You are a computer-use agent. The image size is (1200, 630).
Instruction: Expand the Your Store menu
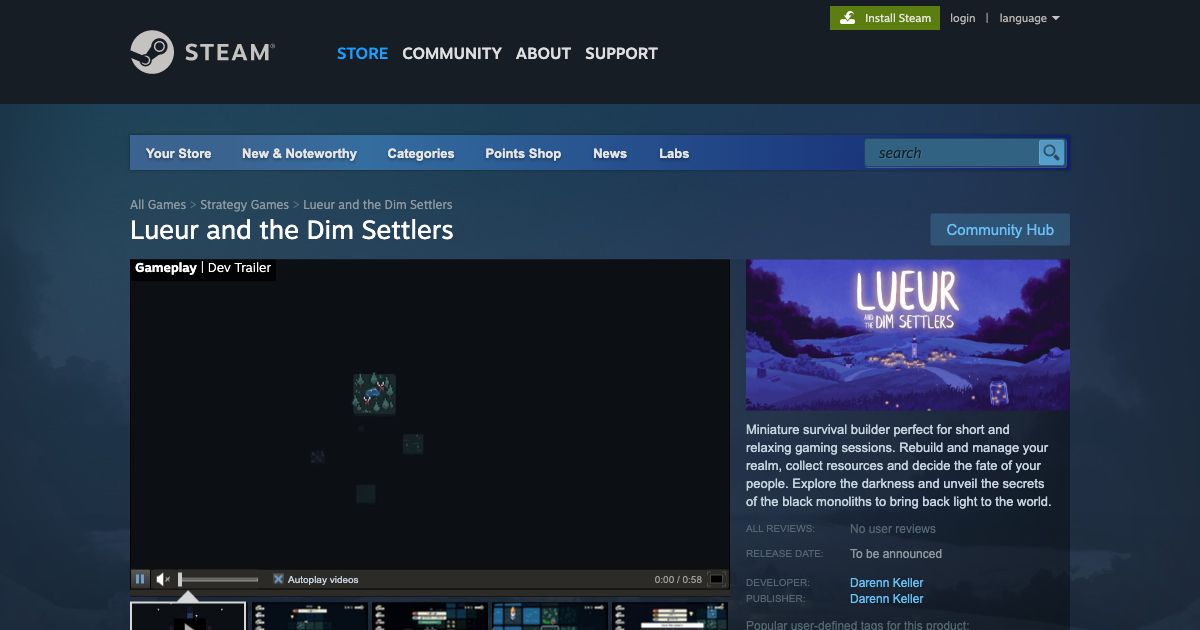point(178,153)
